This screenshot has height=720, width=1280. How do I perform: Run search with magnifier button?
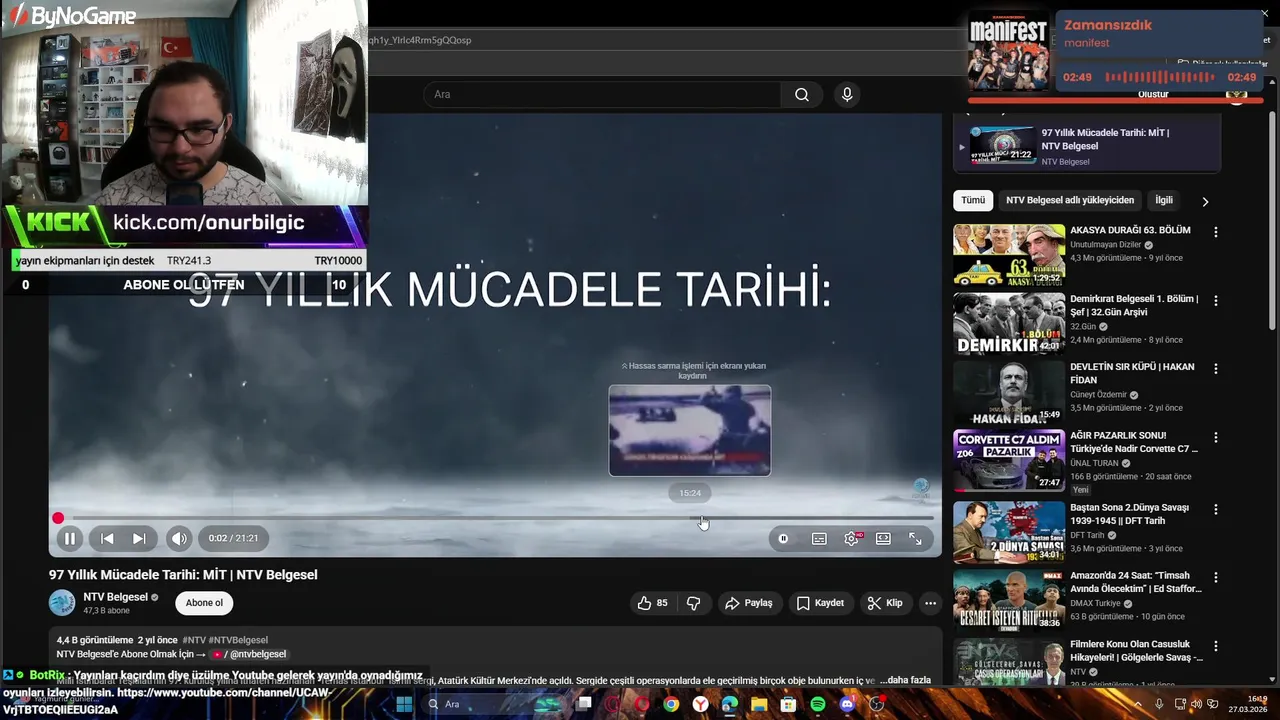coord(802,94)
